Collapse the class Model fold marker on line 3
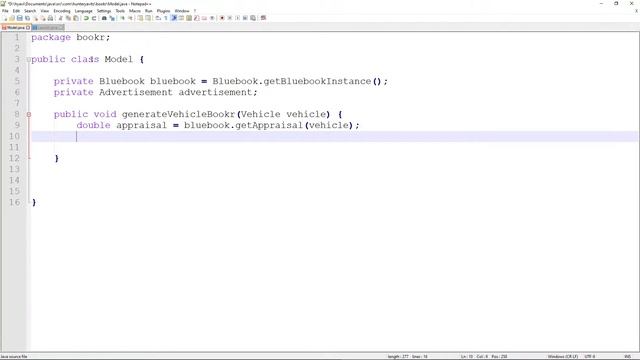The width and height of the screenshot is (640, 360). [x=29, y=60]
